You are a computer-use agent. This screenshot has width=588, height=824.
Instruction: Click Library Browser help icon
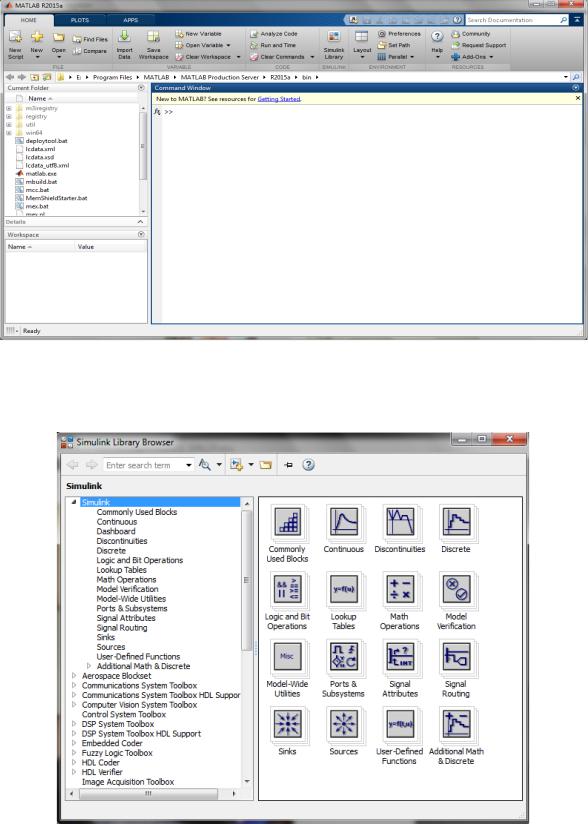tap(308, 465)
